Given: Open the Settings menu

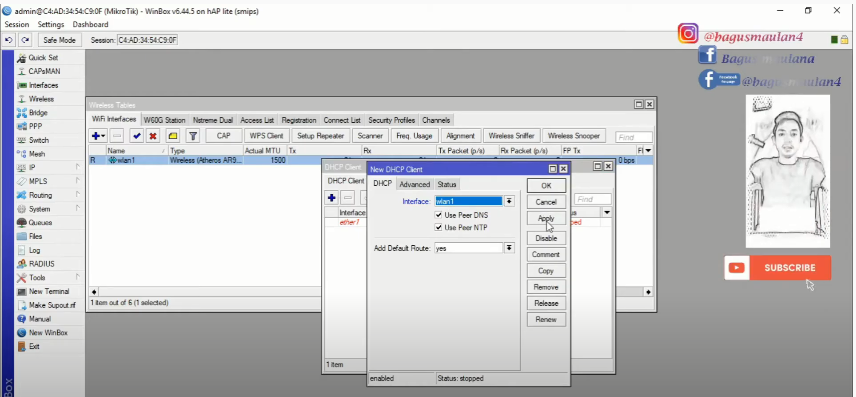Looking at the screenshot, I should point(51,25).
